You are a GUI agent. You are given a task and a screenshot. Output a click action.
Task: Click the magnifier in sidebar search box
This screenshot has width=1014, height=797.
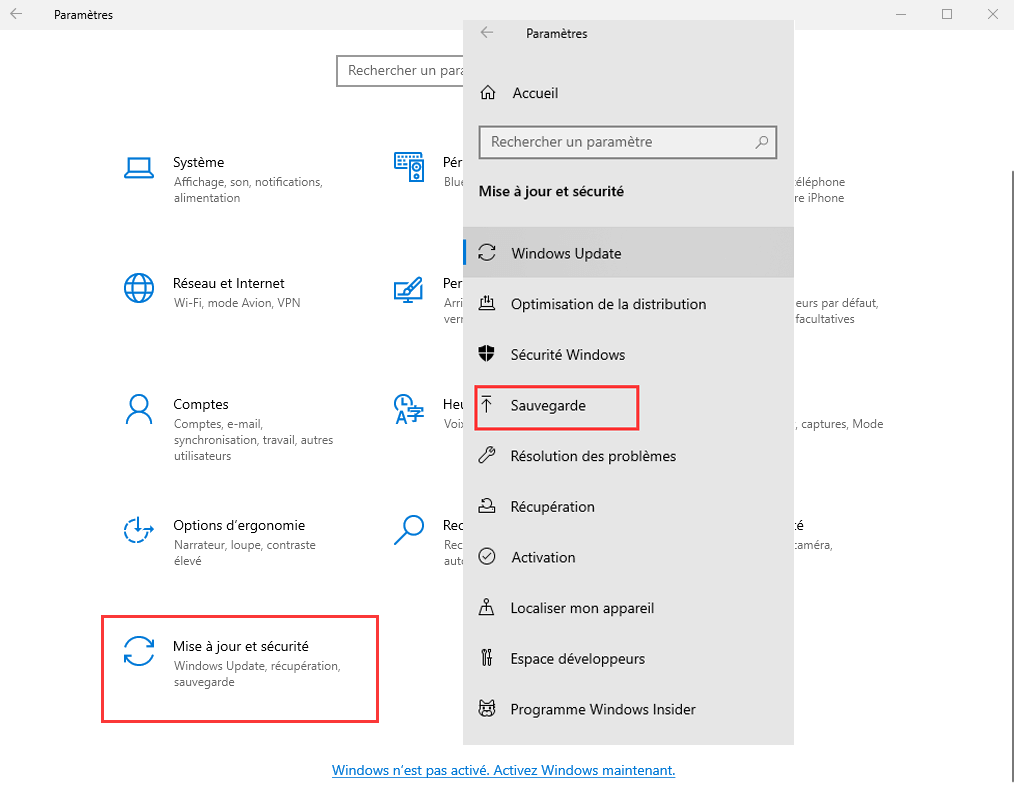[762, 142]
